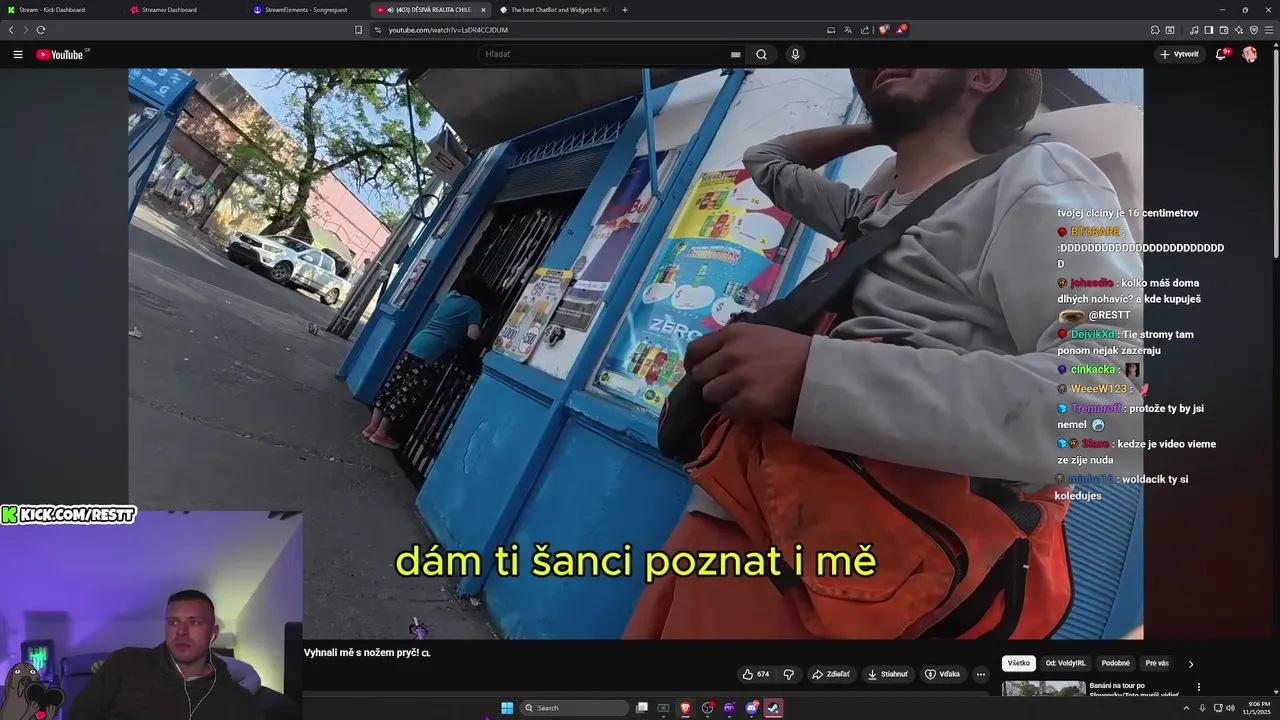Click the video player showing Chile street
Image resolution: width=1280 pixels, height=720 pixels.
tap(635, 353)
